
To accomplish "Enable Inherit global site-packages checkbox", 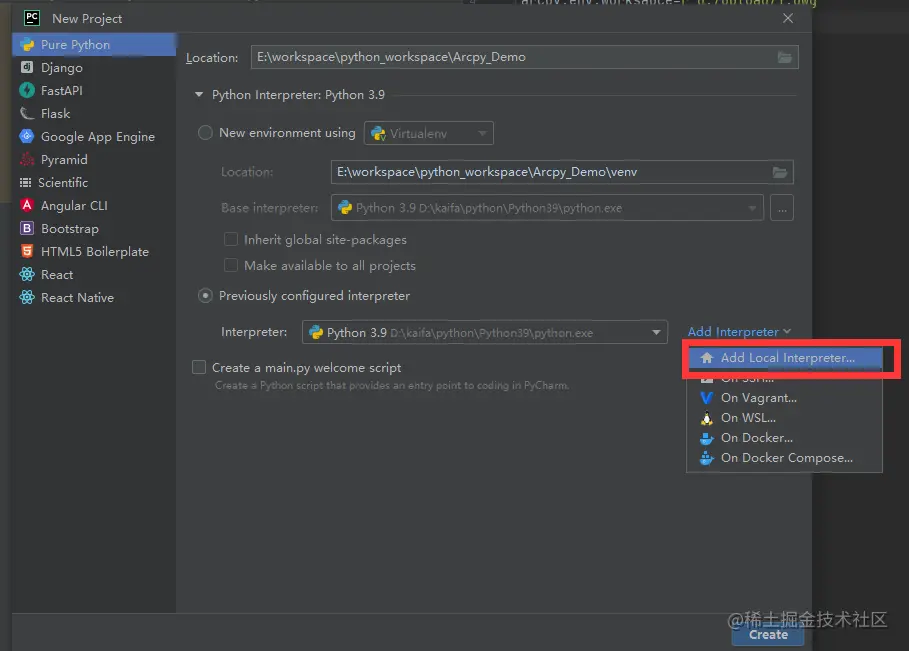I will pos(231,239).
